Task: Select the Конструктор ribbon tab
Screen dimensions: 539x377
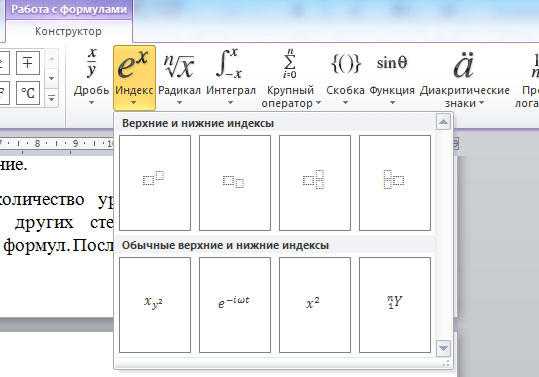Action: pyautogui.click(x=68, y=31)
